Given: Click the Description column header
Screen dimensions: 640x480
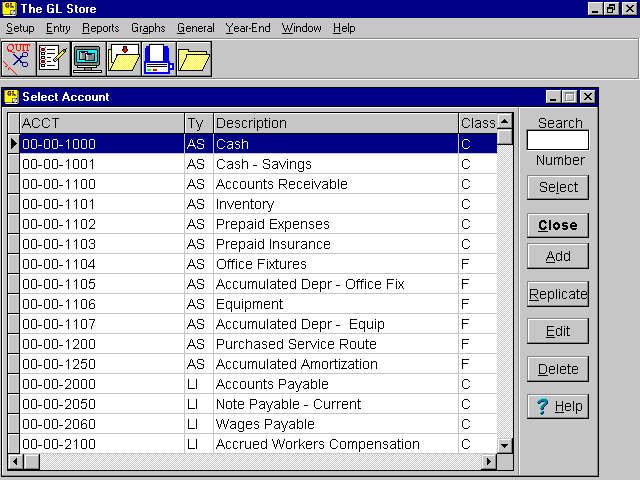Looking at the screenshot, I should (x=334, y=123).
